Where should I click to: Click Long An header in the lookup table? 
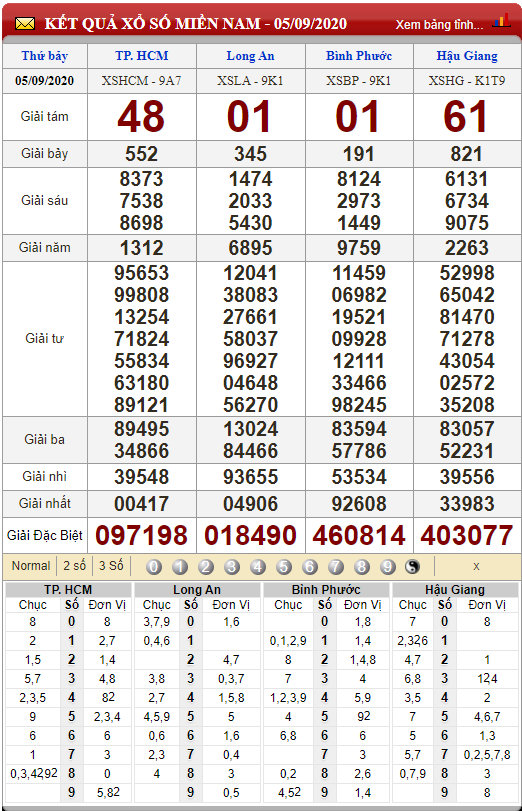coord(197,590)
